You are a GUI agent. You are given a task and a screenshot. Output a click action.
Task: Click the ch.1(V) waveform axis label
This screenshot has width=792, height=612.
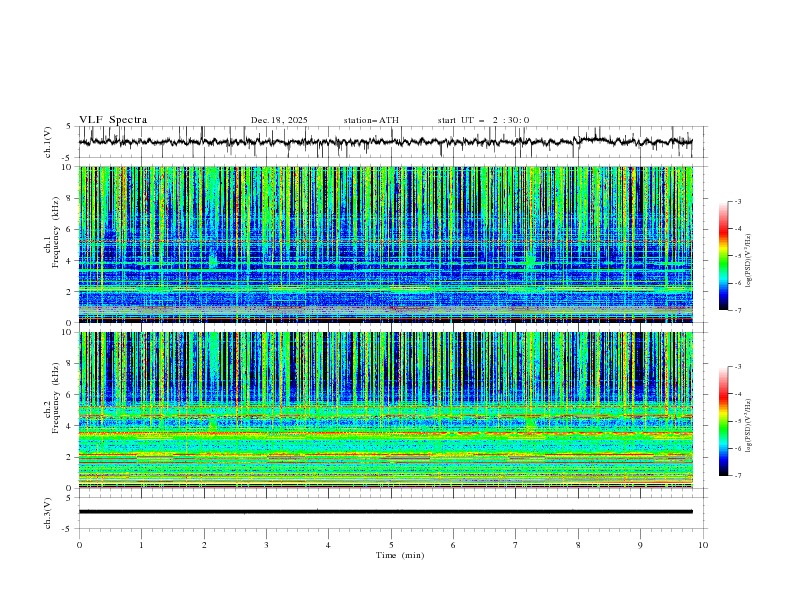[48, 142]
